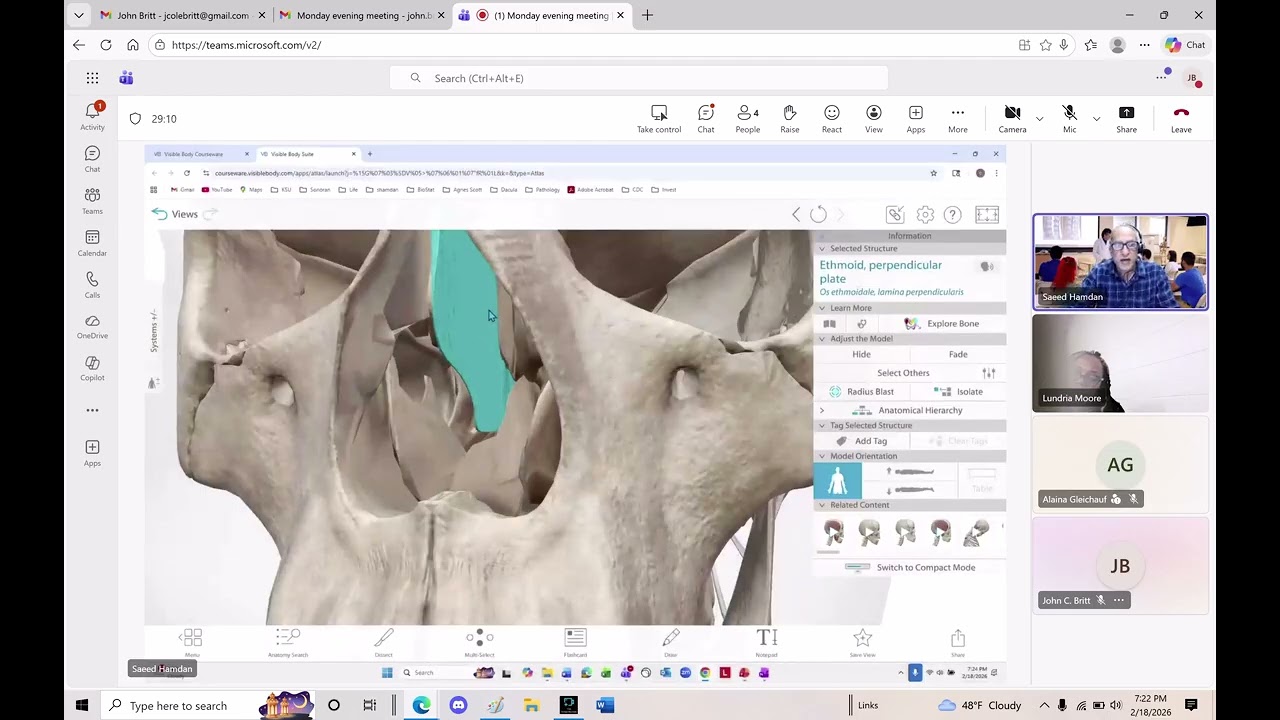Toggle Hide for the selected structure
This screenshot has height=720, width=1280.
(x=861, y=354)
